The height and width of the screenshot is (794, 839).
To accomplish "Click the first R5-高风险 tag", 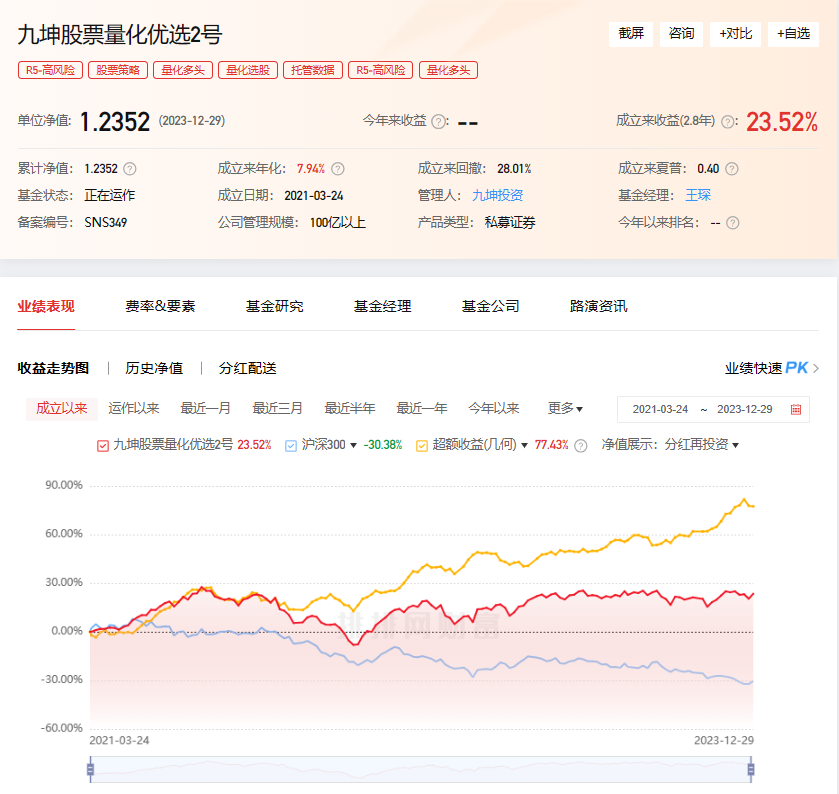I will 50,70.
